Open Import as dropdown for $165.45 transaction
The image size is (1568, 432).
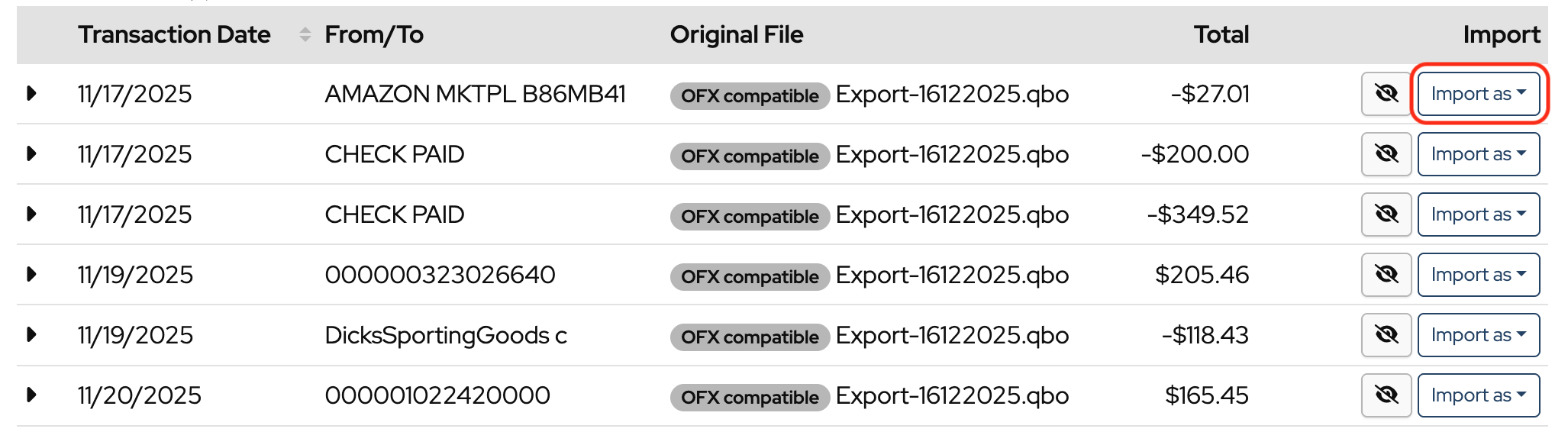1478,395
